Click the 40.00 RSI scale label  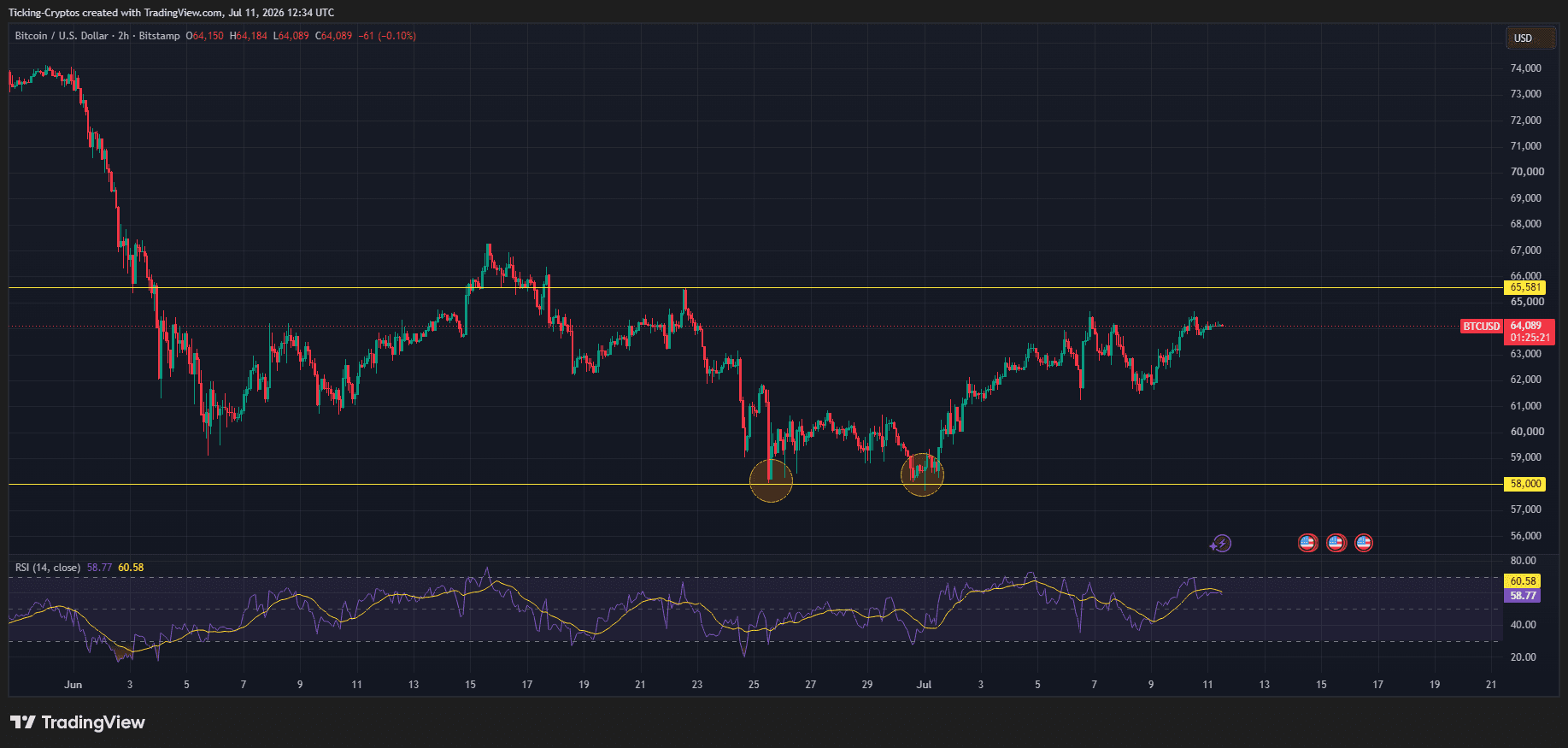(x=1523, y=625)
